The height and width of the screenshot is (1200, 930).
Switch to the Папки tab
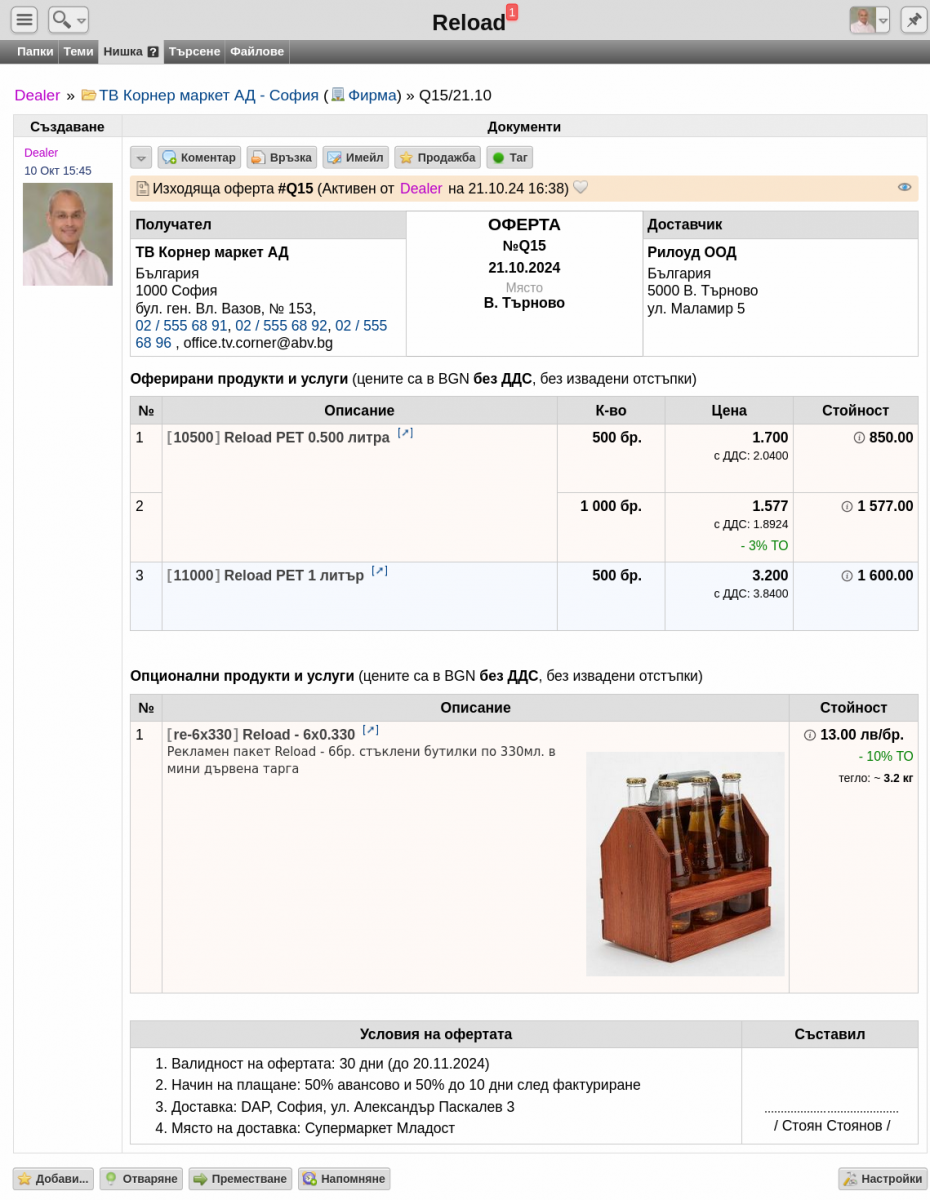pos(35,52)
